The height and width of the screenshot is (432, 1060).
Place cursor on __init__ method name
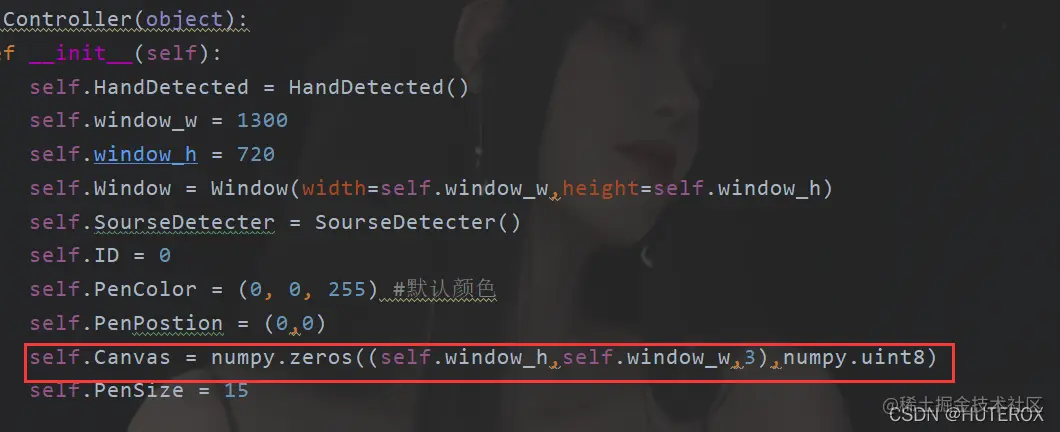coord(82,53)
